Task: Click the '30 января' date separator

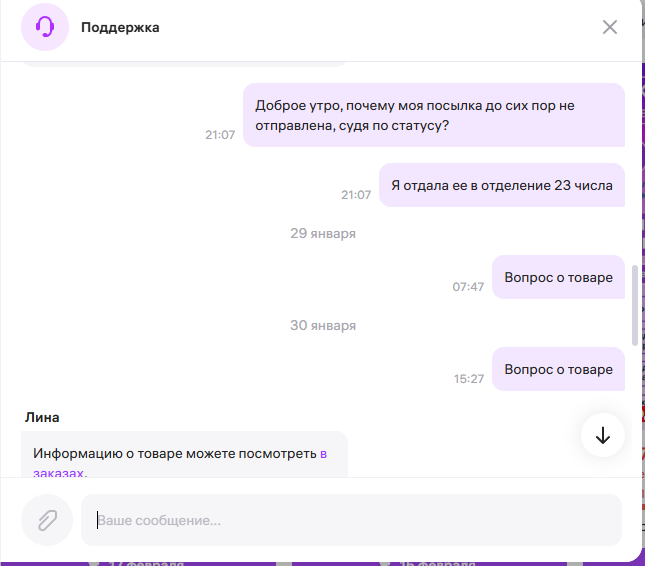Action: (x=322, y=325)
